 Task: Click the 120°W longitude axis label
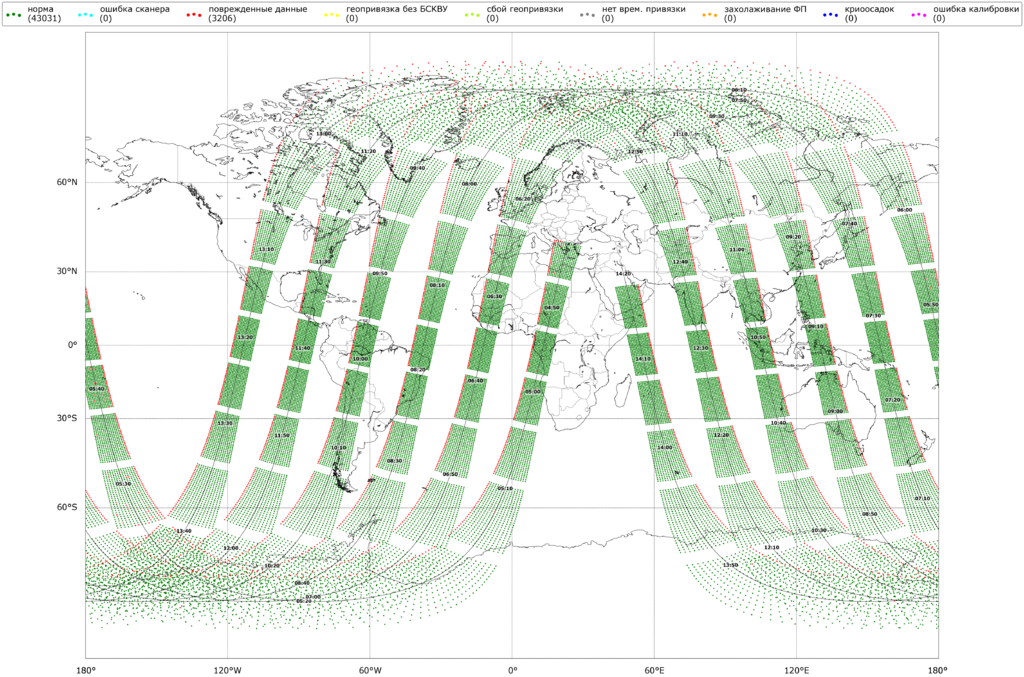coord(227,668)
